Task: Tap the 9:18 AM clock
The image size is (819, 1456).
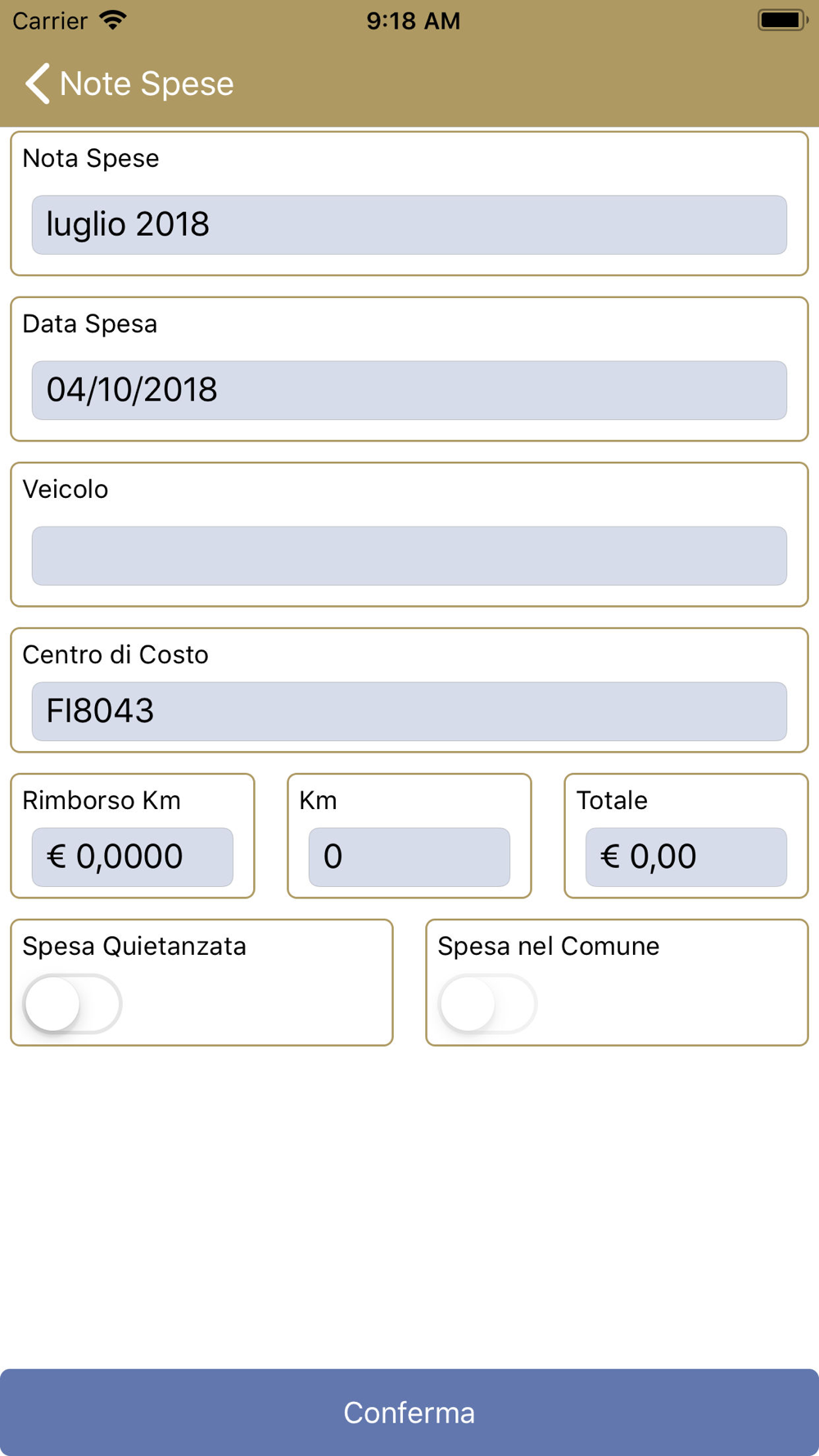Action: pyautogui.click(x=413, y=20)
